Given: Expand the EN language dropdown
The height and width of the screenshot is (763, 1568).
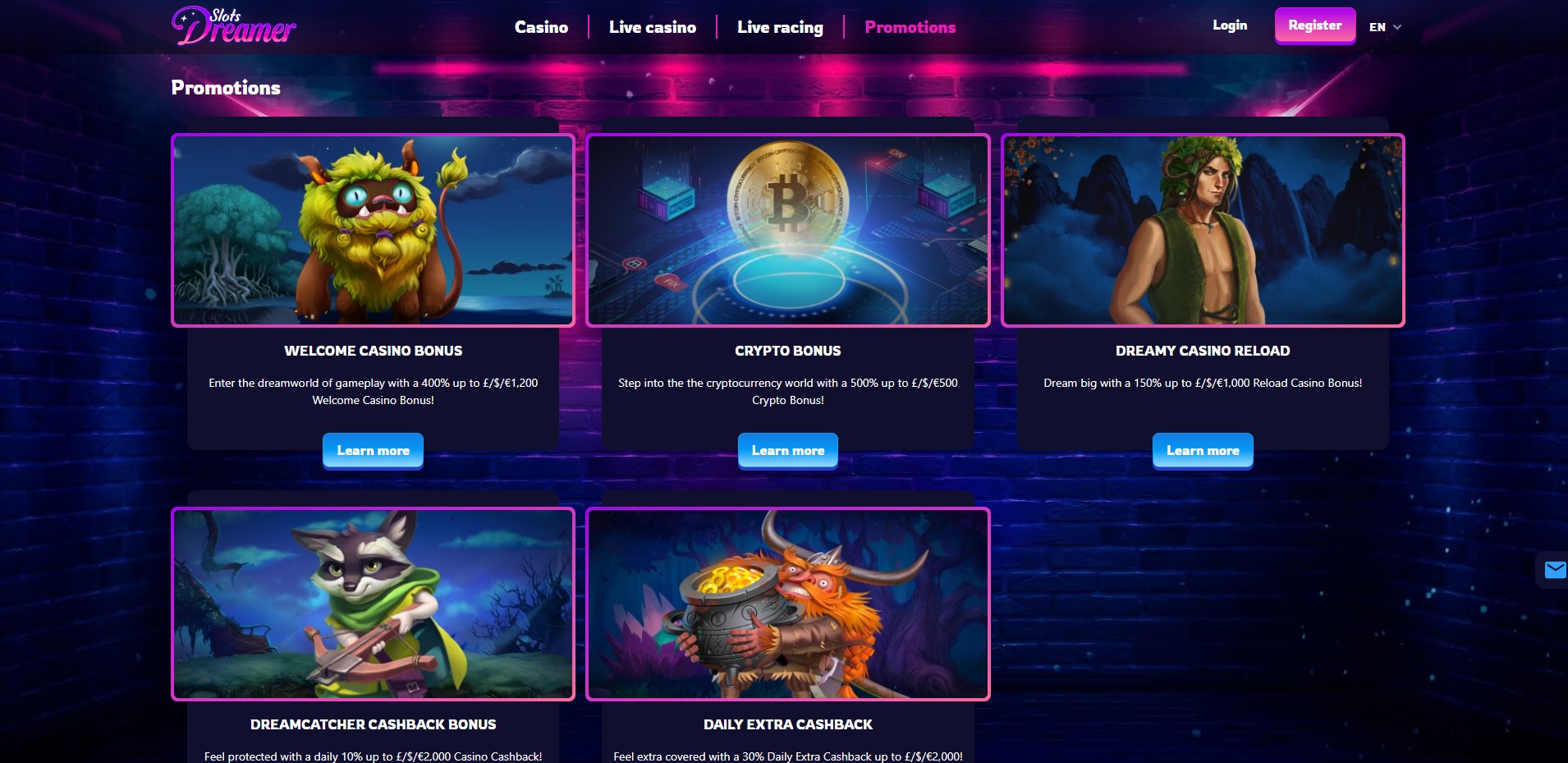Looking at the screenshot, I should click(1385, 27).
